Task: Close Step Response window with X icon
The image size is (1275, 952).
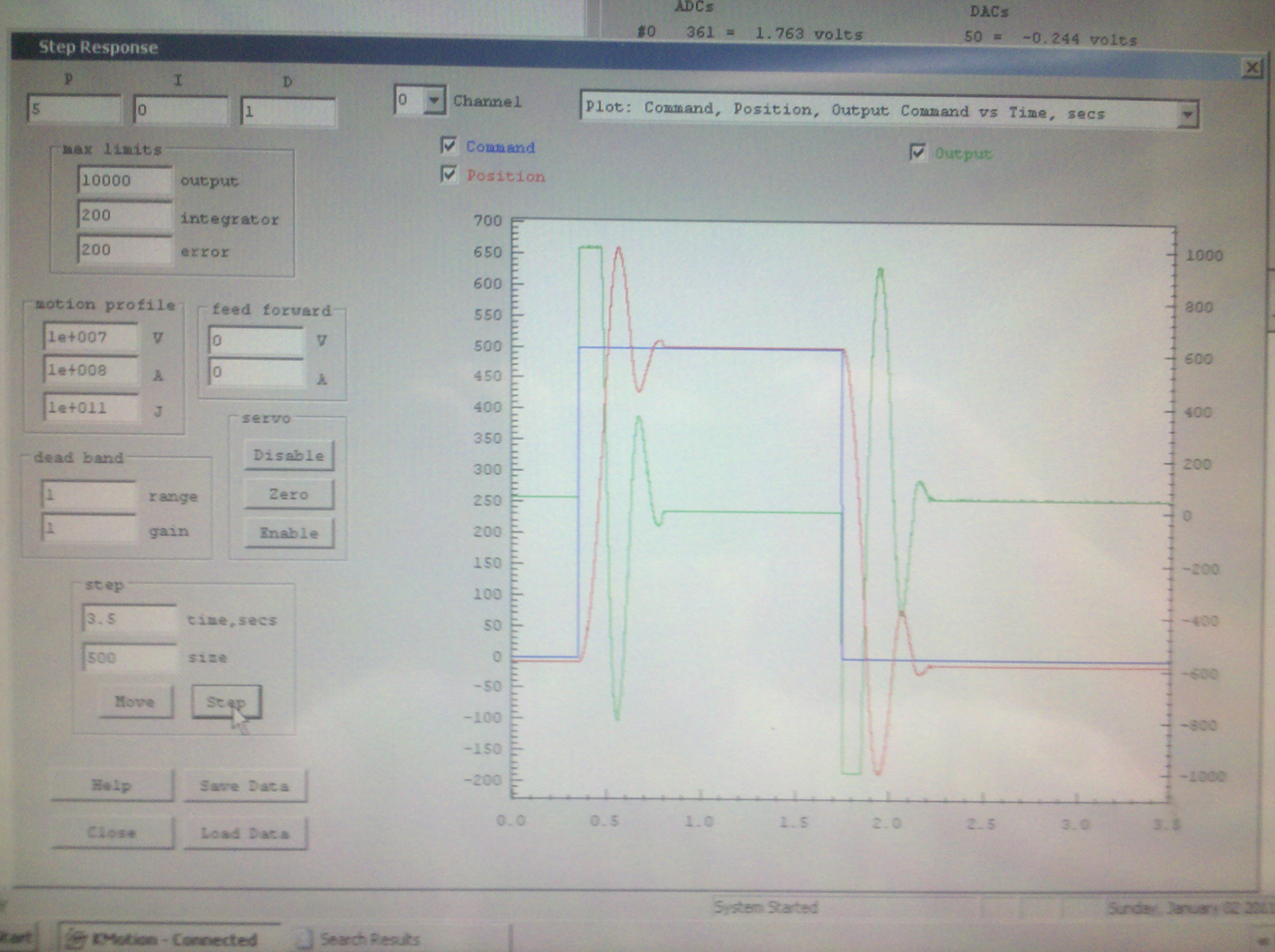Action: (1252, 68)
